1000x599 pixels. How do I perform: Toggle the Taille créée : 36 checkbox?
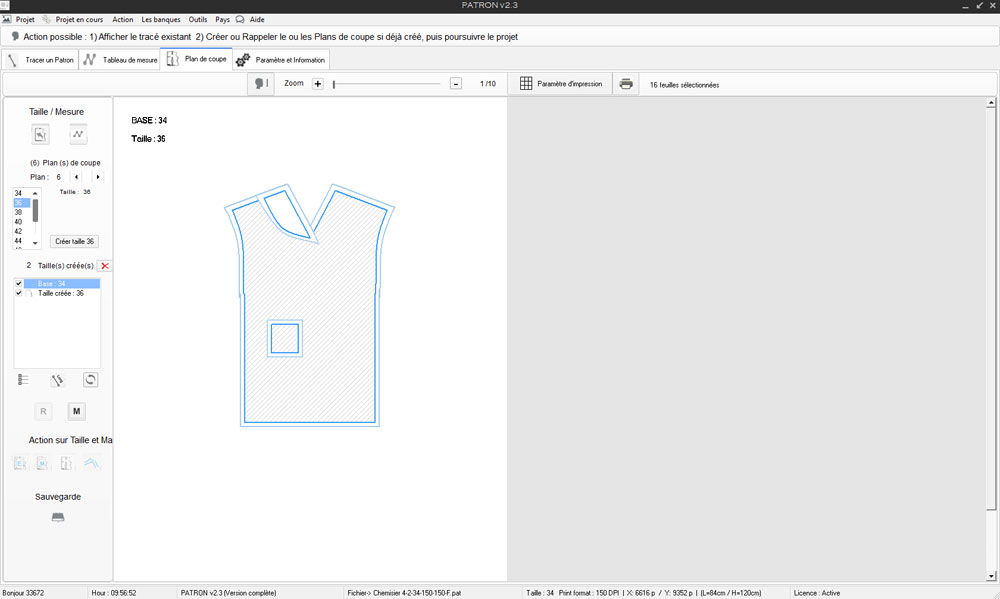click(19, 293)
